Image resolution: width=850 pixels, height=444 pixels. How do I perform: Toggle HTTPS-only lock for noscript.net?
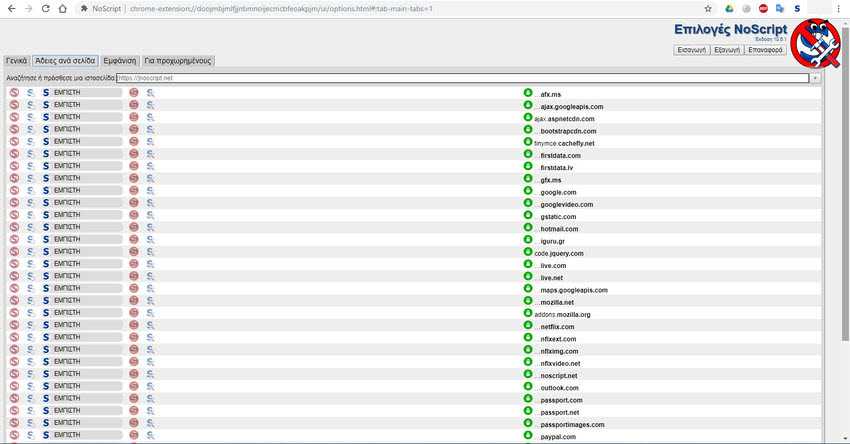[x=528, y=375]
